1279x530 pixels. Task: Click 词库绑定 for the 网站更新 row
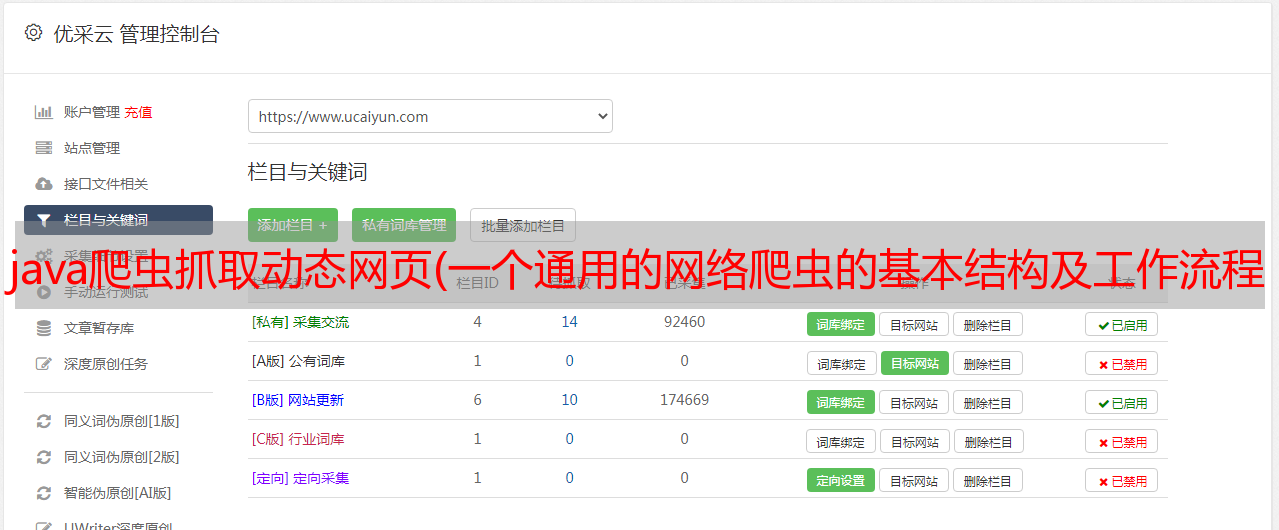pyautogui.click(x=841, y=402)
